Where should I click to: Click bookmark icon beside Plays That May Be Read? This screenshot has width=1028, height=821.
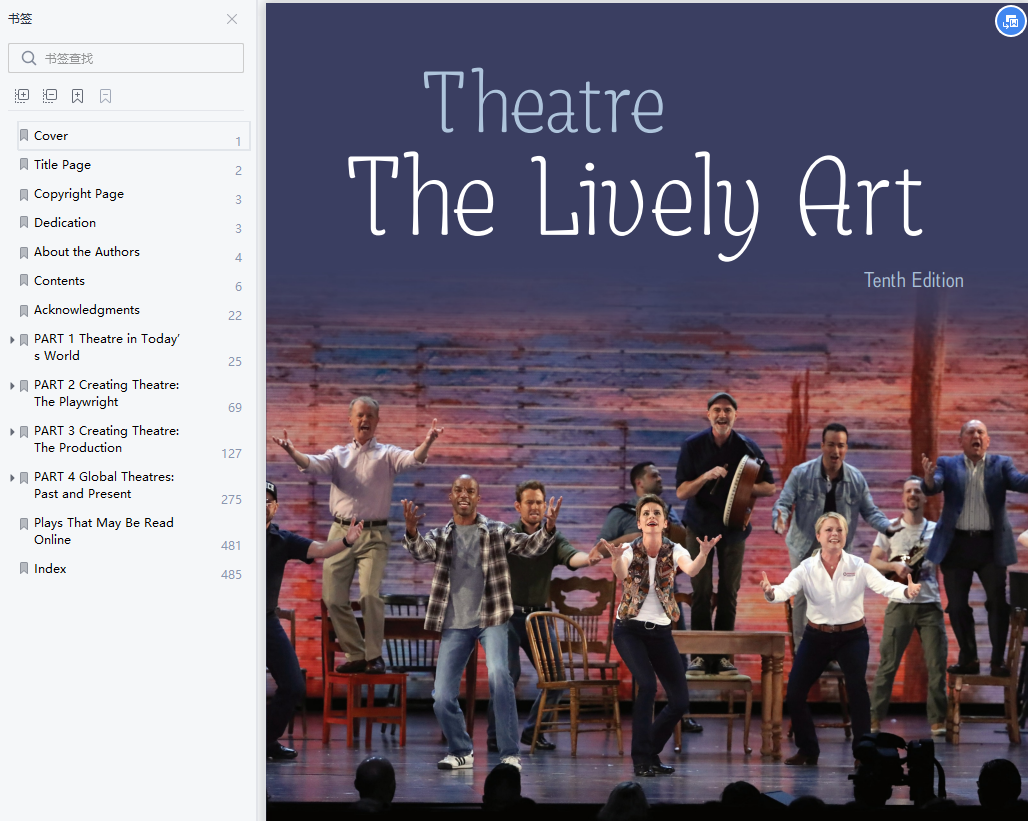click(24, 523)
